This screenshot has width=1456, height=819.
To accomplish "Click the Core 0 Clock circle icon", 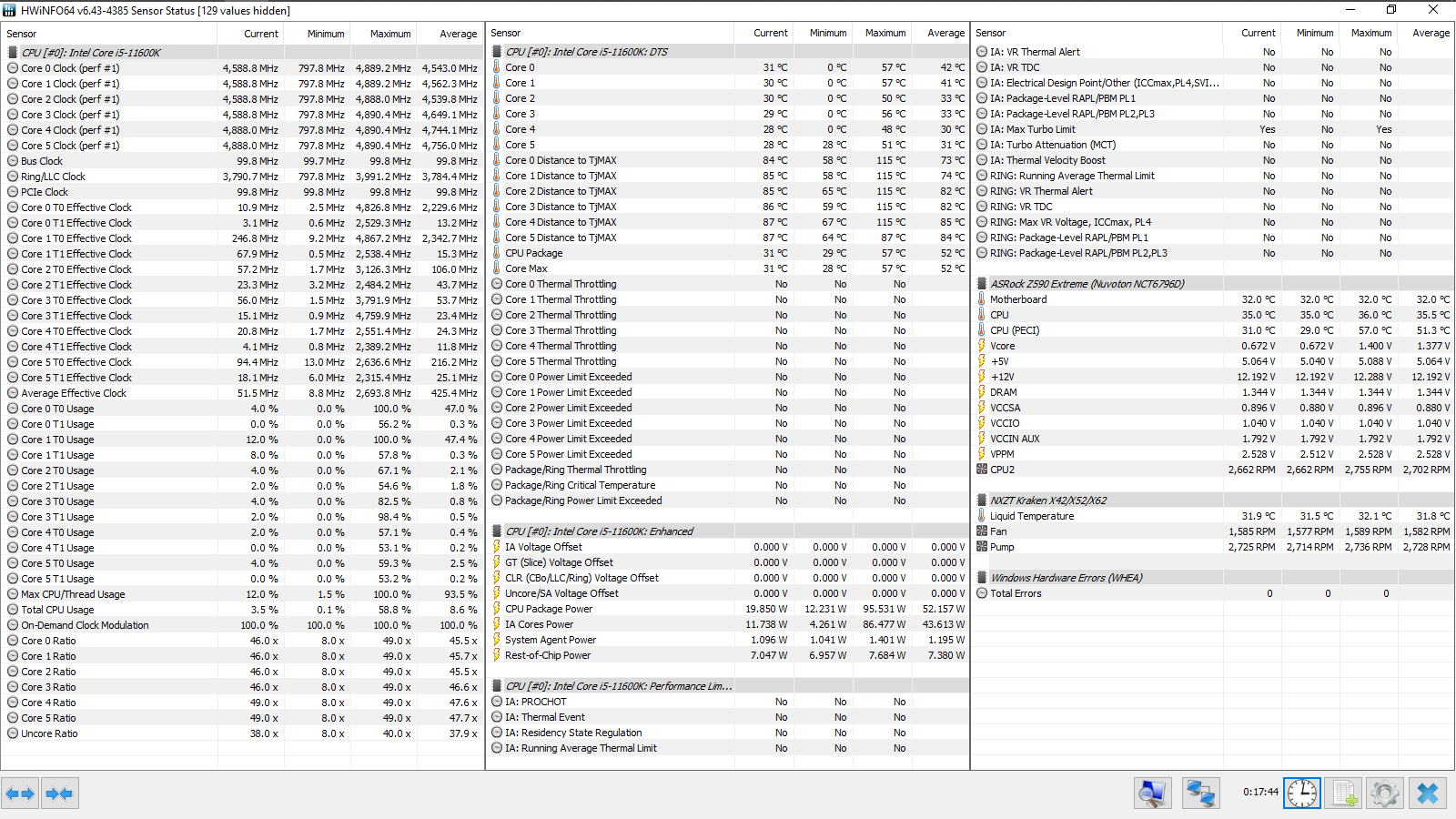I will [x=13, y=68].
